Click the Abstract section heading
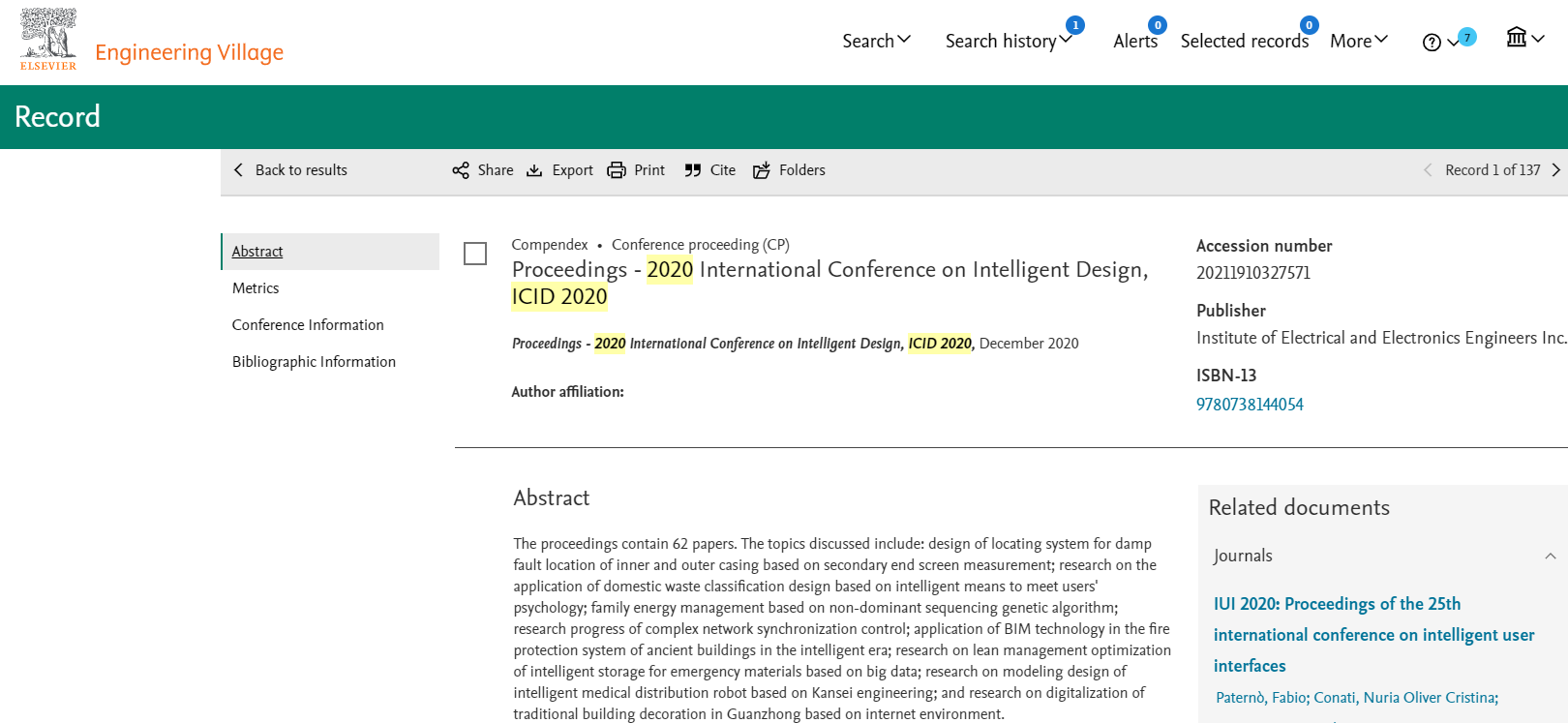 click(552, 497)
